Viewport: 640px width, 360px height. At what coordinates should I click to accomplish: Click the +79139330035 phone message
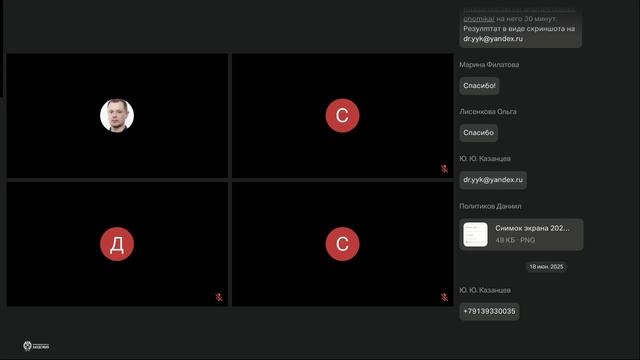489,311
